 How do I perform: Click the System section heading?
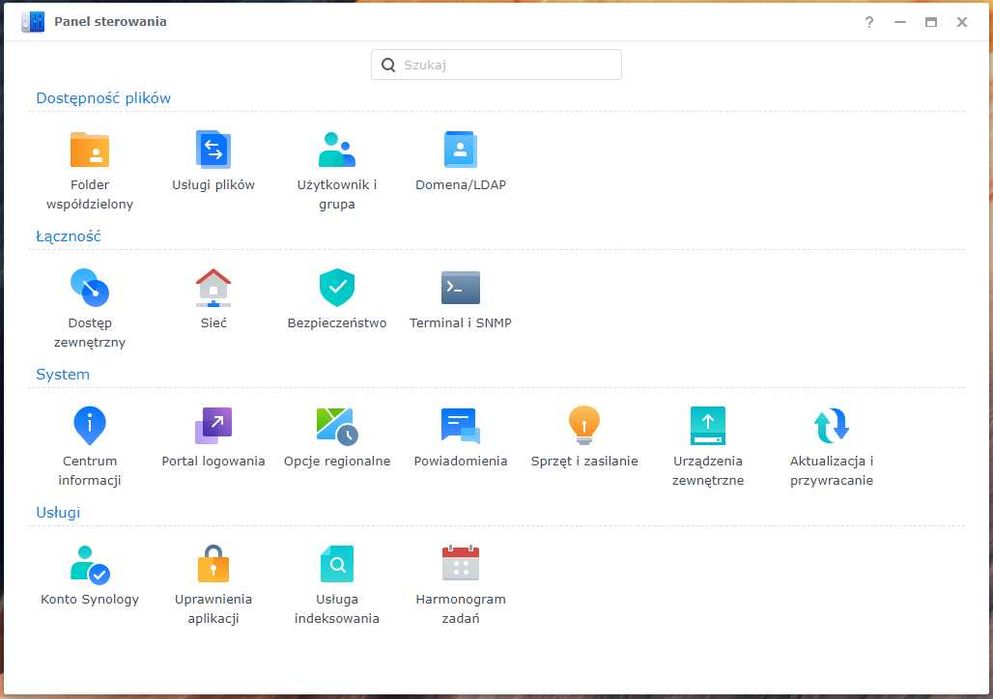(x=63, y=374)
